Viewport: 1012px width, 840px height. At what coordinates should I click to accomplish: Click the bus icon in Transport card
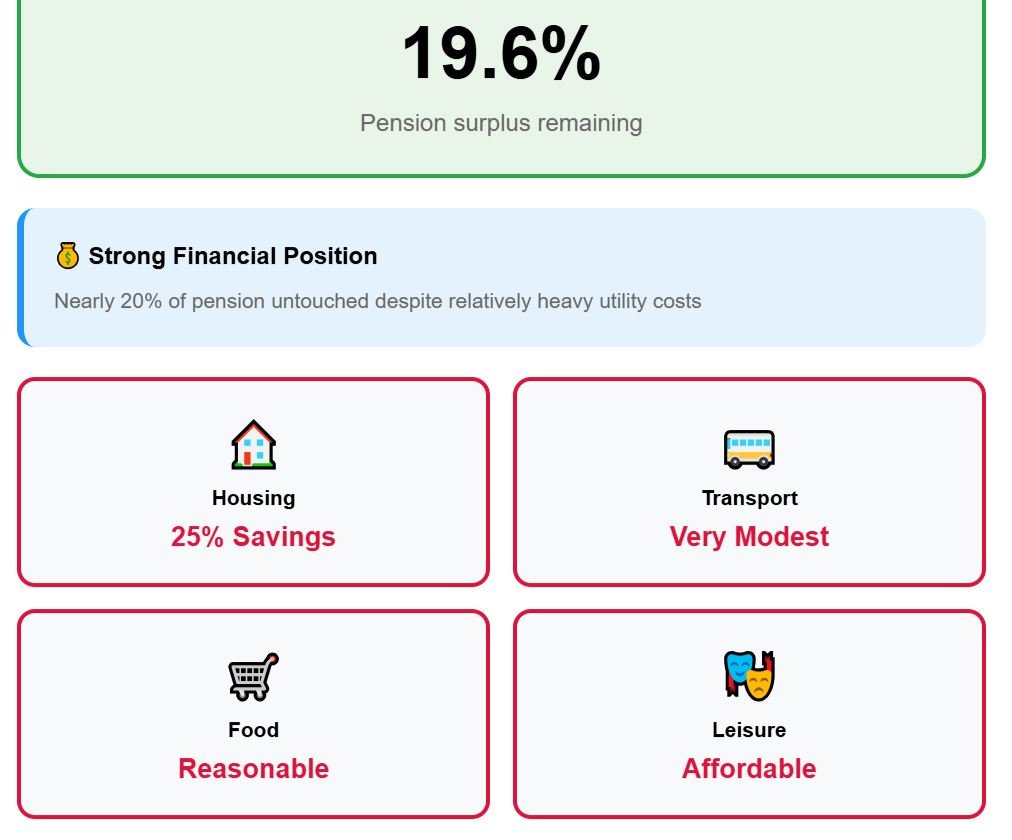click(x=749, y=449)
